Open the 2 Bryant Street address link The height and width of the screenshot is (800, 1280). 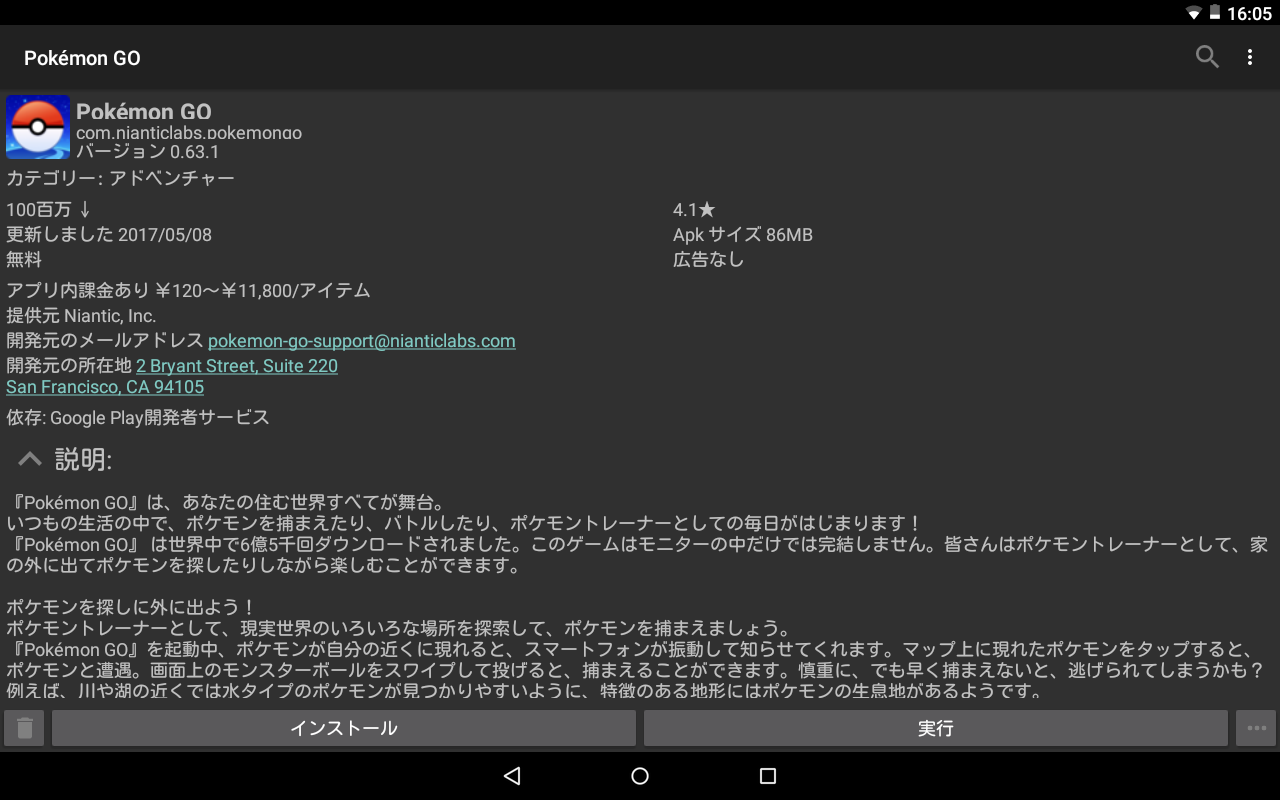pos(237,366)
